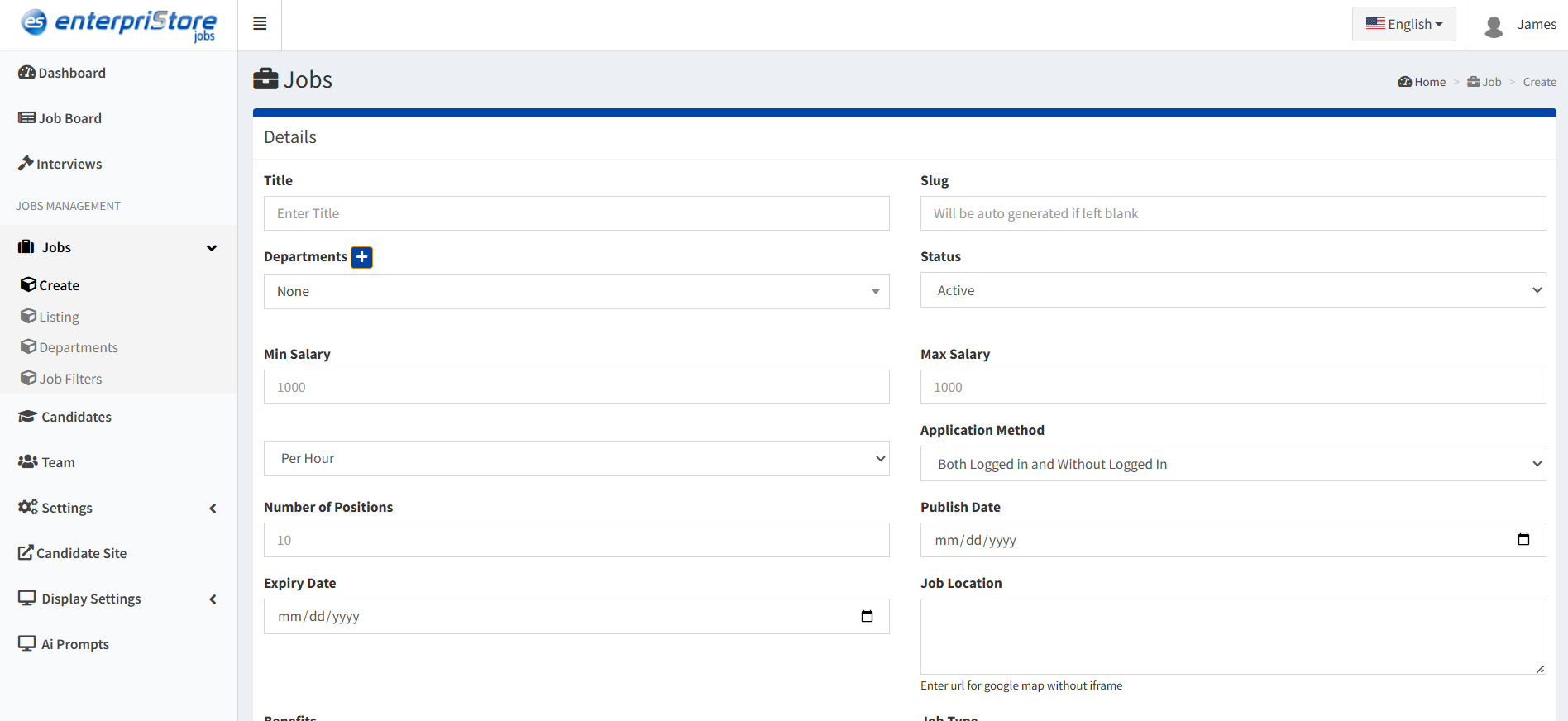Click the blue plus icon beside Departments
This screenshot has height=721, width=1568.
point(361,257)
